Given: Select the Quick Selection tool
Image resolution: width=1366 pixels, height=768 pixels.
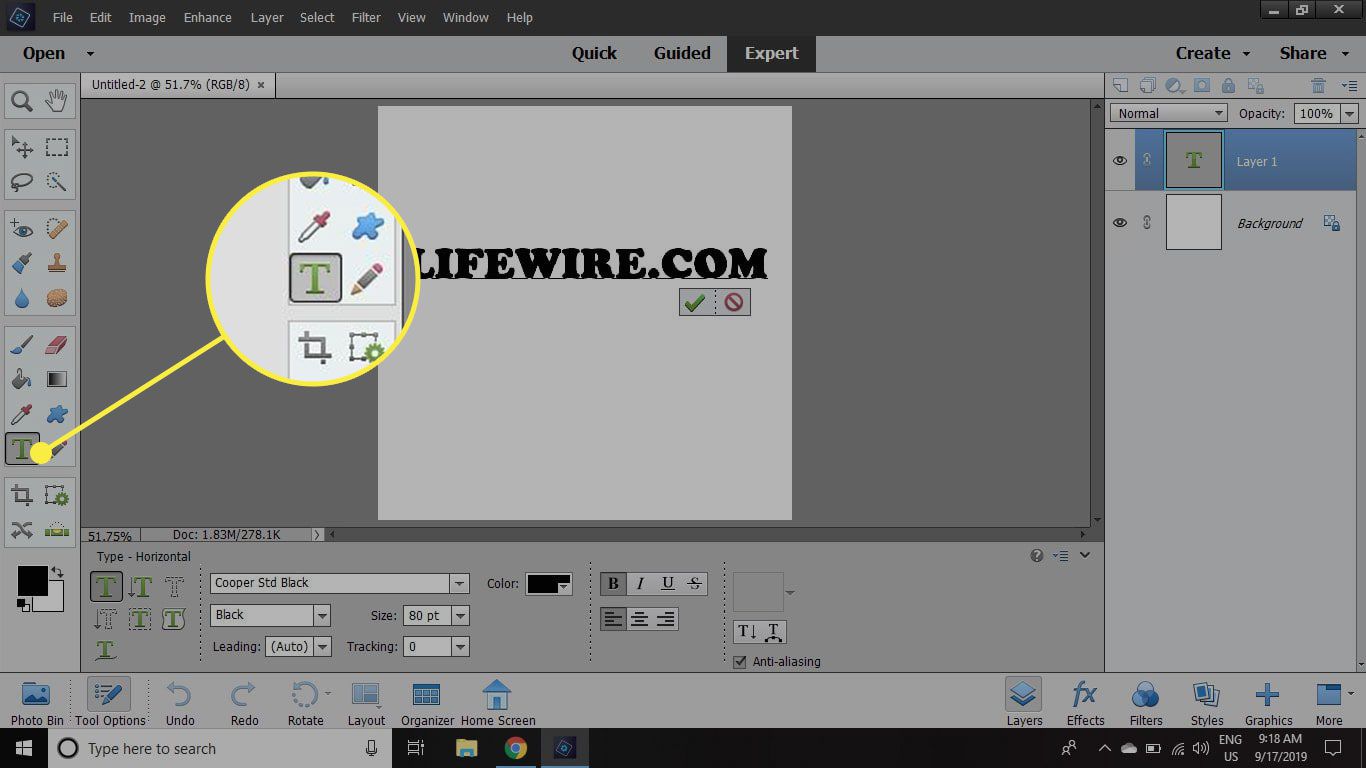Looking at the screenshot, I should (57, 182).
